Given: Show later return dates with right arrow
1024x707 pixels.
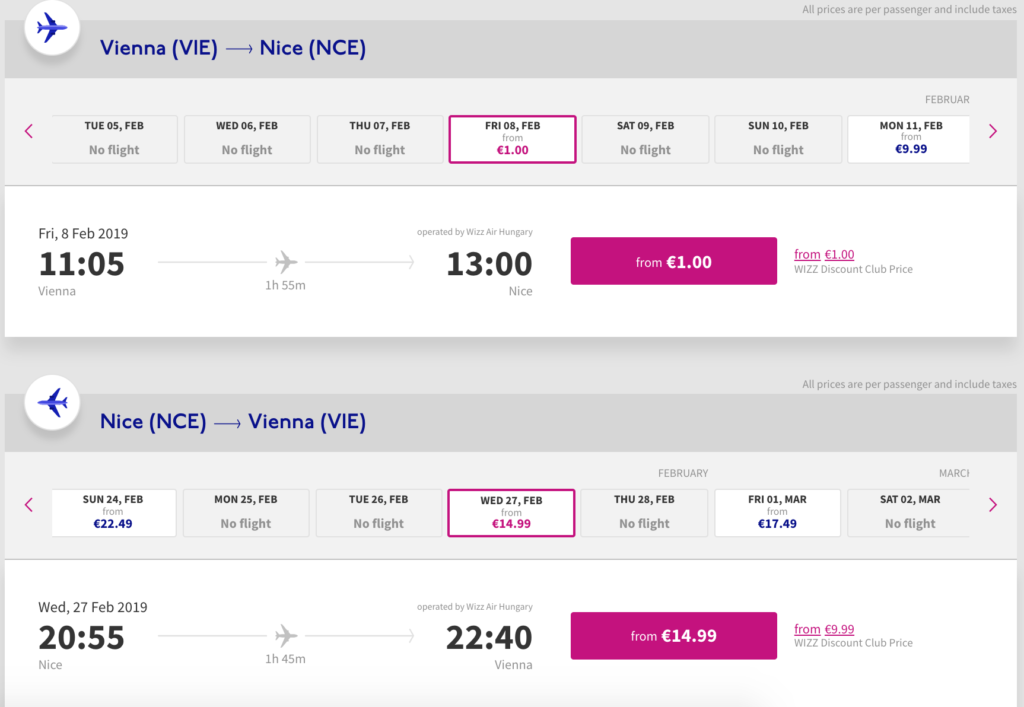Looking at the screenshot, I should pyautogui.click(x=992, y=505).
